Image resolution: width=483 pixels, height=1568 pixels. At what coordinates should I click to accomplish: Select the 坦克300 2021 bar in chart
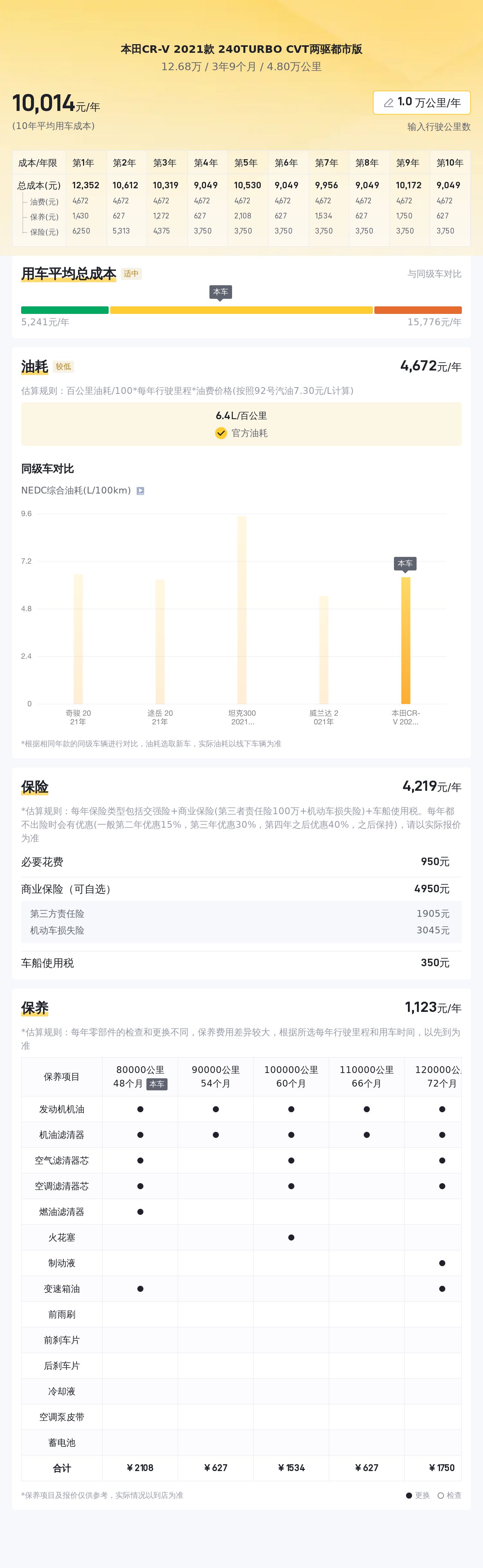click(x=242, y=610)
